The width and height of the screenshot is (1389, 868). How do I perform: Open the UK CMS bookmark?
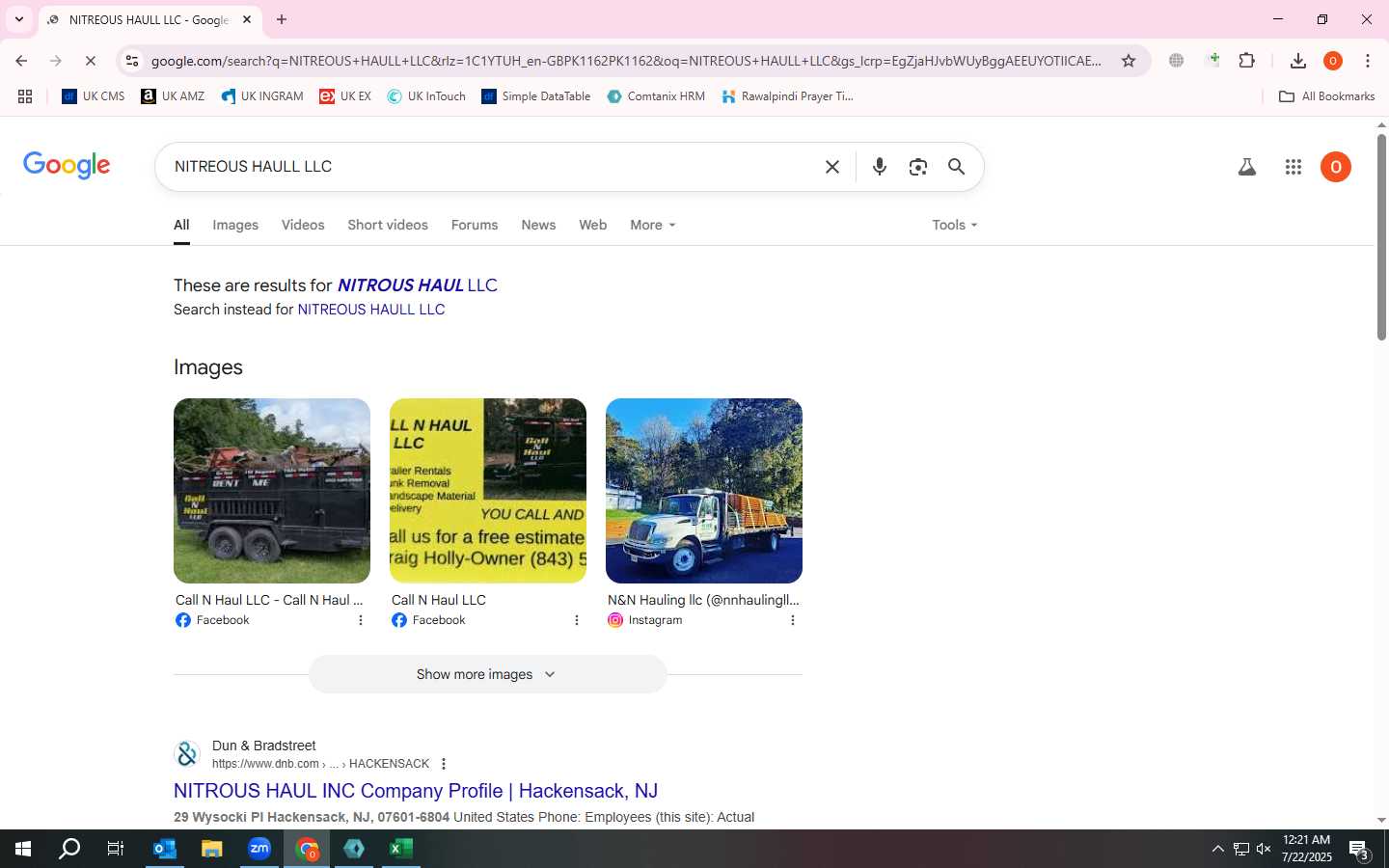tap(94, 96)
